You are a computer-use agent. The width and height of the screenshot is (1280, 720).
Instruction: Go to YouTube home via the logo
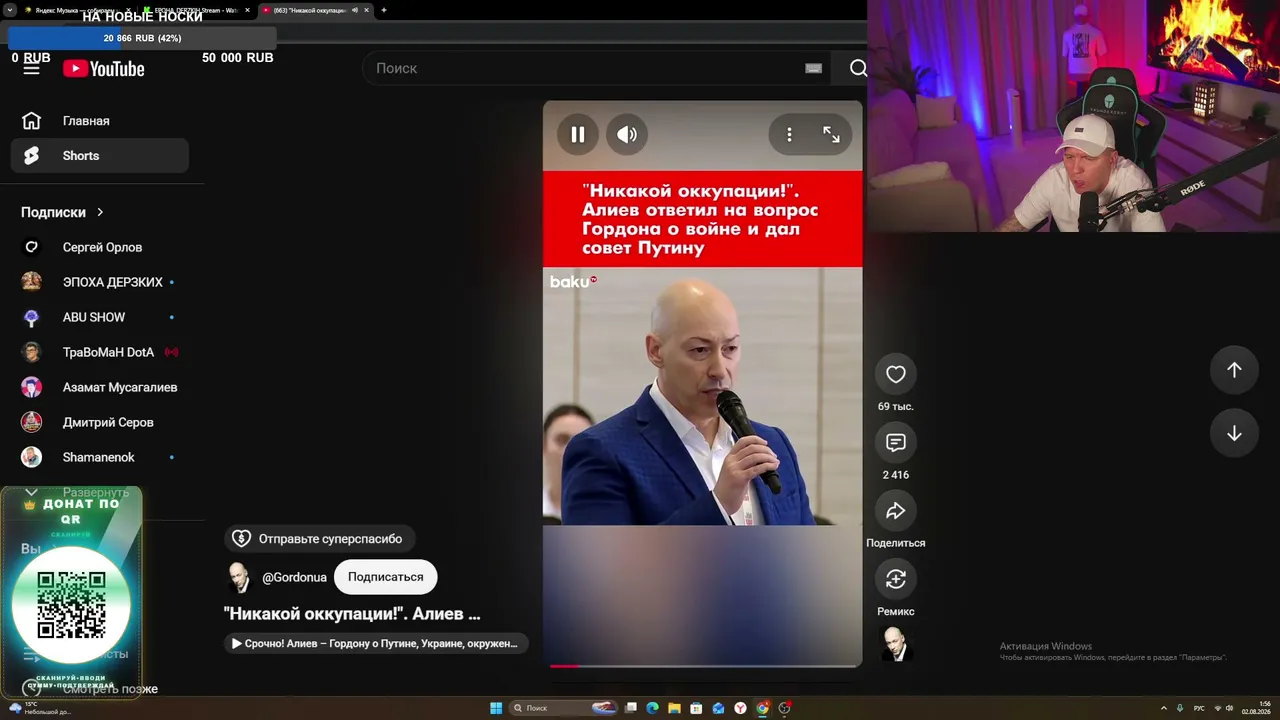(x=104, y=68)
